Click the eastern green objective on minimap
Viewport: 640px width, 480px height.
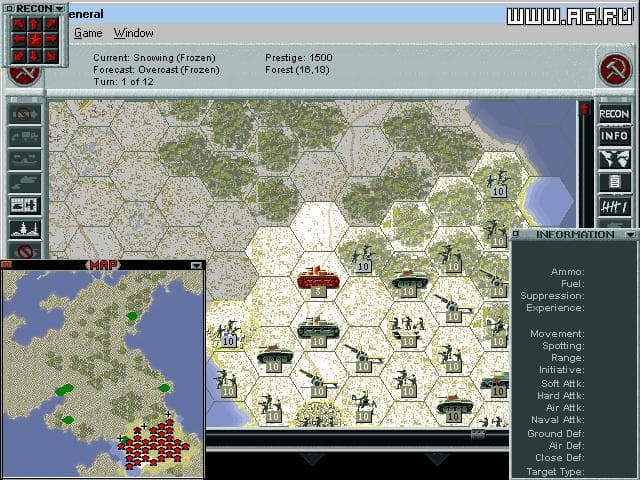tap(164, 388)
